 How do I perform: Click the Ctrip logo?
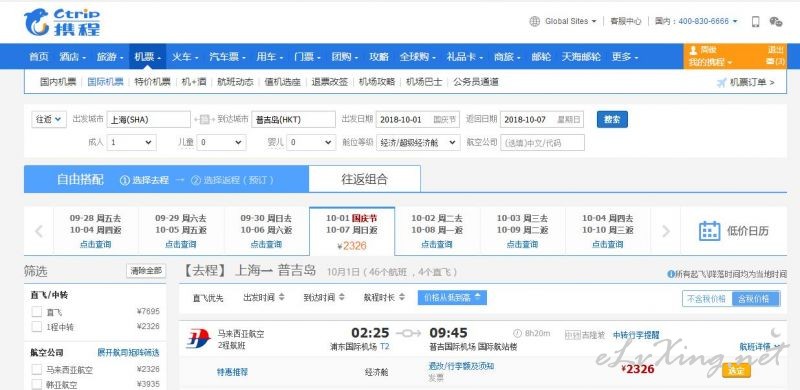pos(62,22)
